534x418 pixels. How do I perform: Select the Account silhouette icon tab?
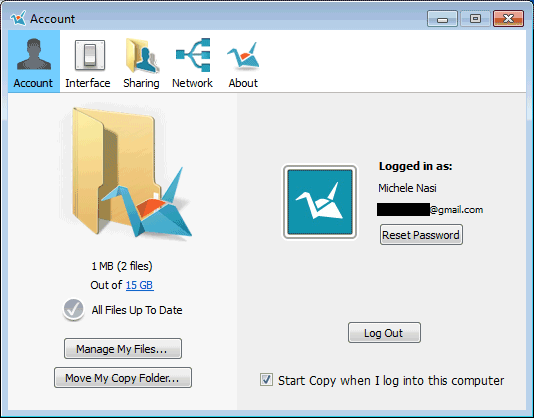coord(34,55)
